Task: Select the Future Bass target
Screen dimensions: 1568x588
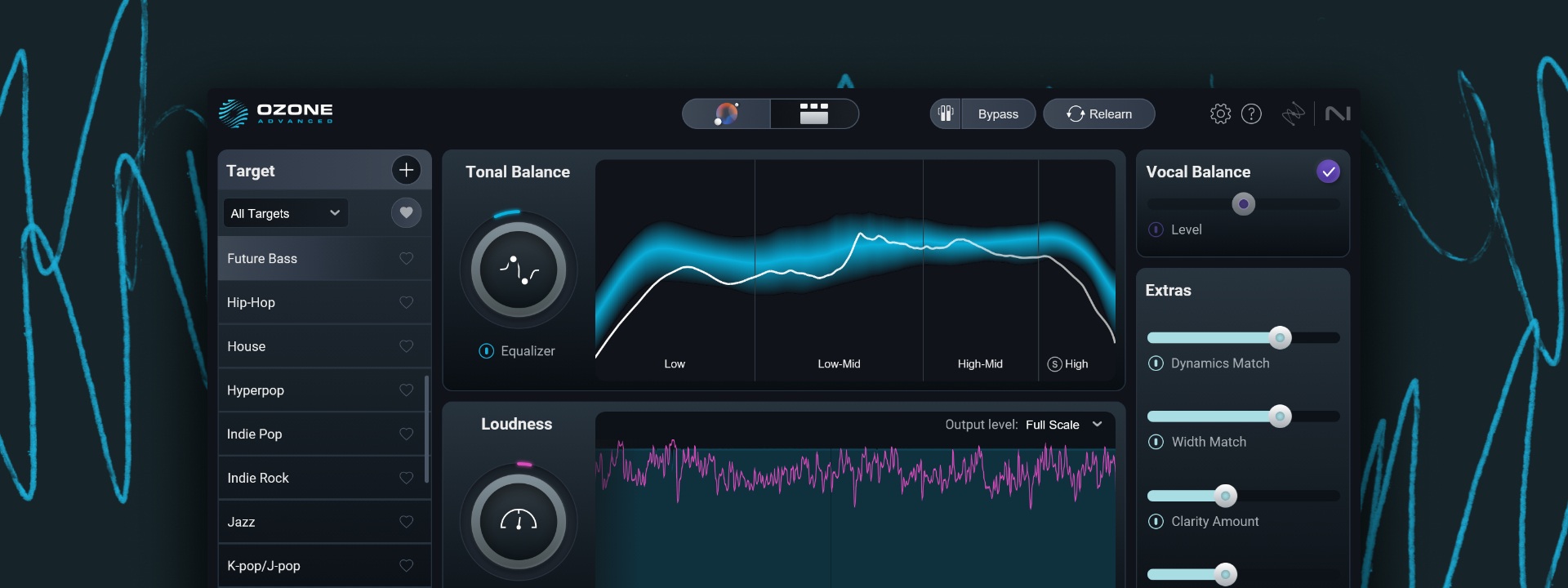Action: [x=324, y=258]
